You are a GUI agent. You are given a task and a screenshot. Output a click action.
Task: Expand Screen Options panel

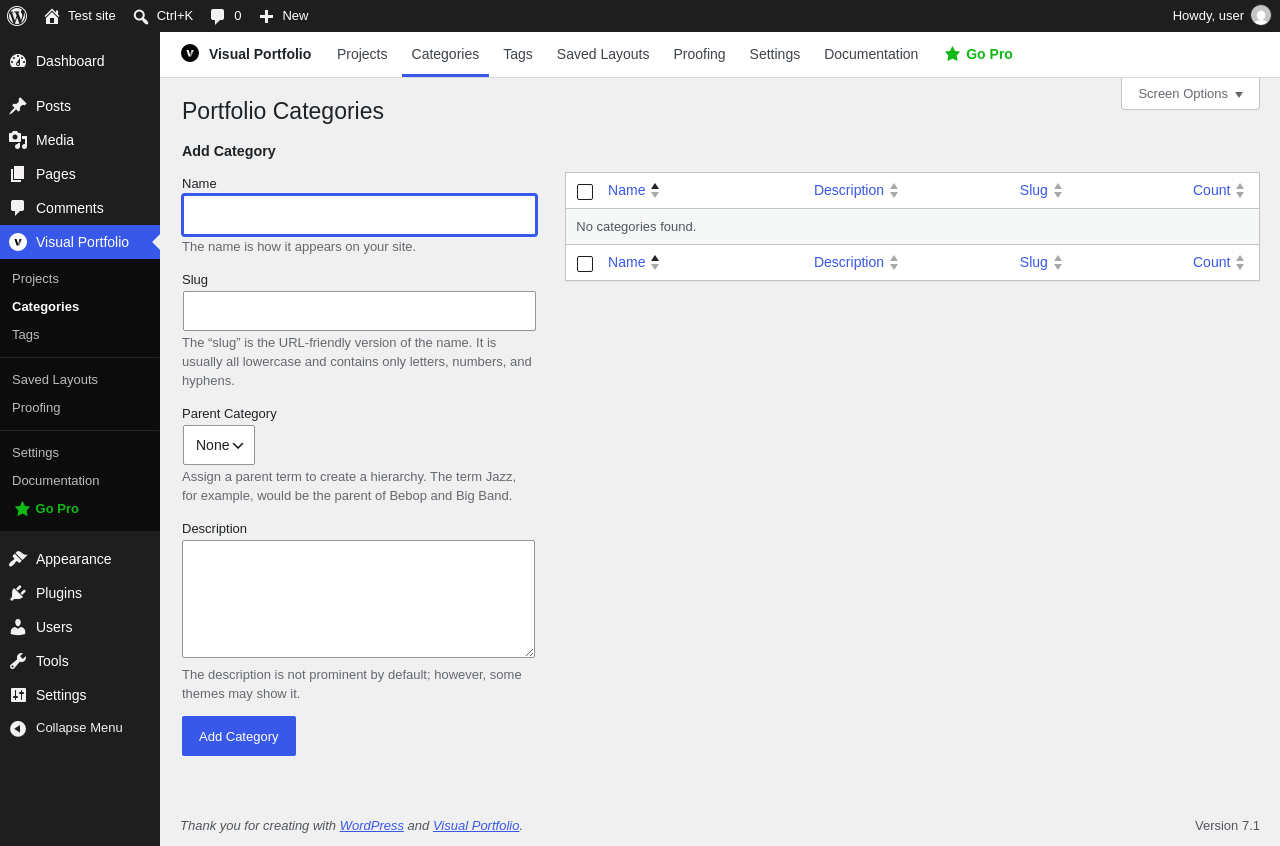coord(1190,94)
